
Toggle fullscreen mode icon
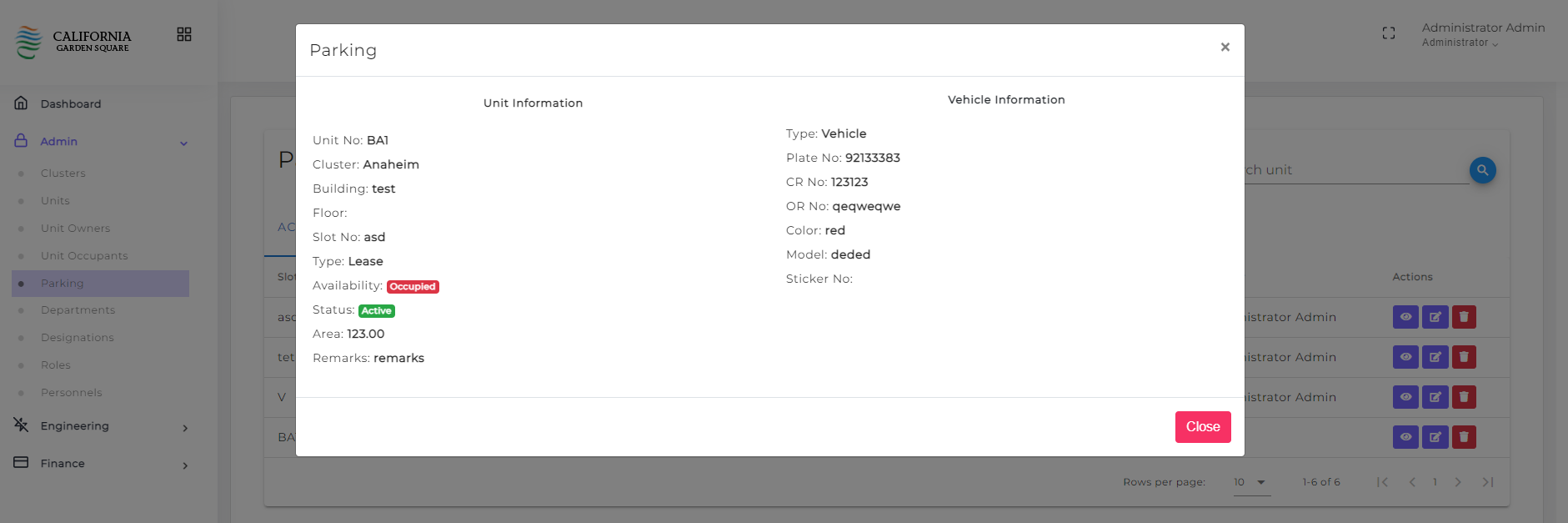(x=1388, y=33)
